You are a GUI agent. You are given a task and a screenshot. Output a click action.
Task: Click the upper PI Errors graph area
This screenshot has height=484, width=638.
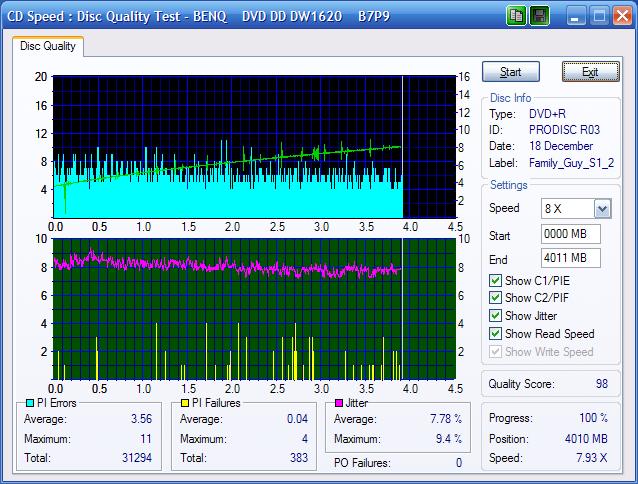[252, 146]
